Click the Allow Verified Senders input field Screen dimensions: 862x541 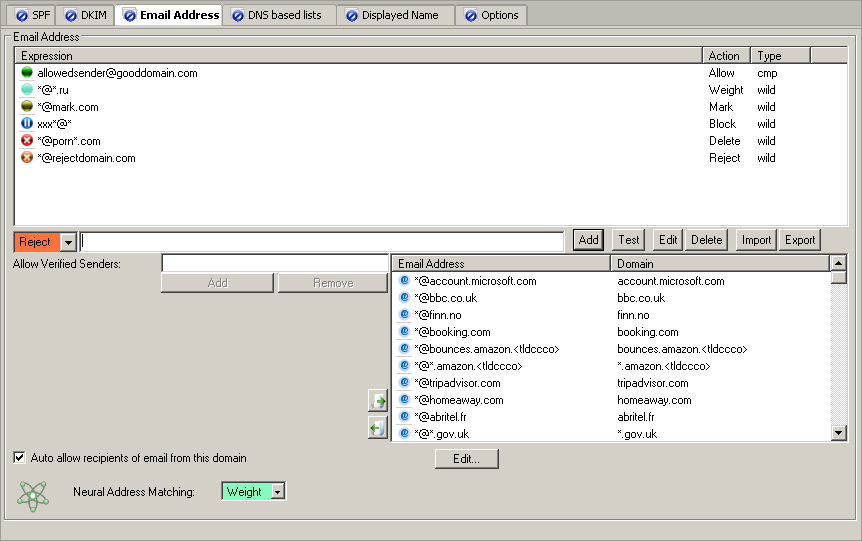[275, 263]
